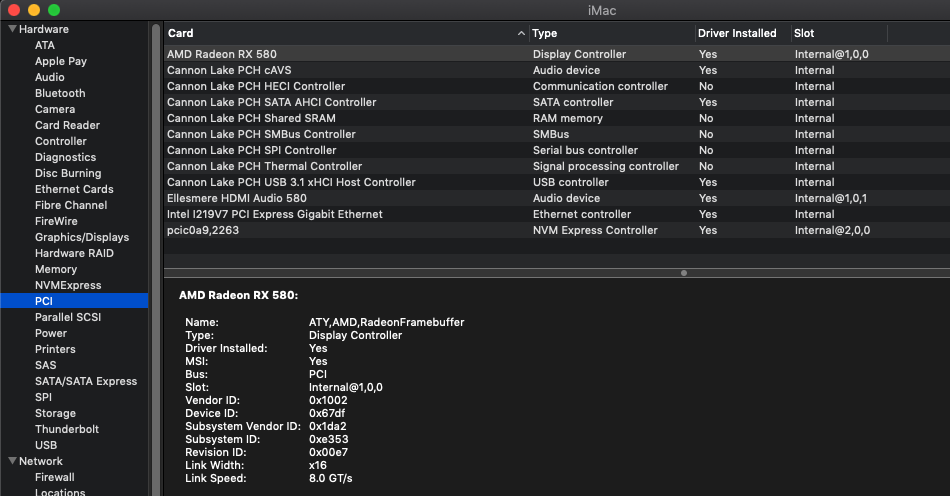Viewport: 950px width, 496px height.
Task: Select the AMD Radeon RX 580 row
Action: tap(557, 54)
